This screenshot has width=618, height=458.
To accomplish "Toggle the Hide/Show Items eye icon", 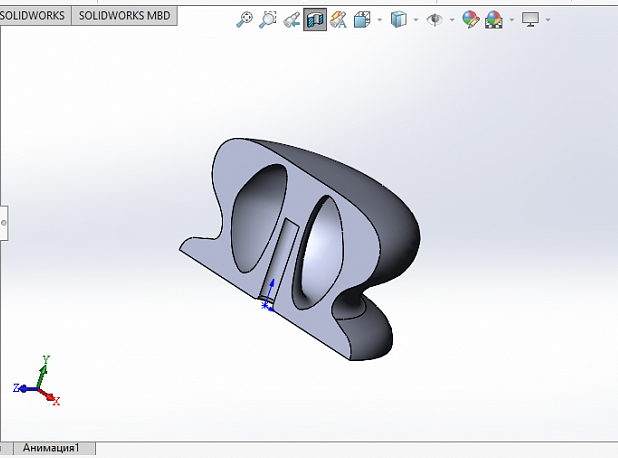I will click(x=434, y=19).
